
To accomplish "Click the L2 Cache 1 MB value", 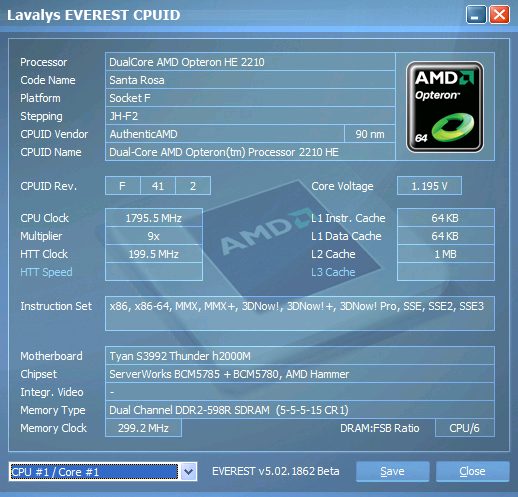I will click(446, 254).
